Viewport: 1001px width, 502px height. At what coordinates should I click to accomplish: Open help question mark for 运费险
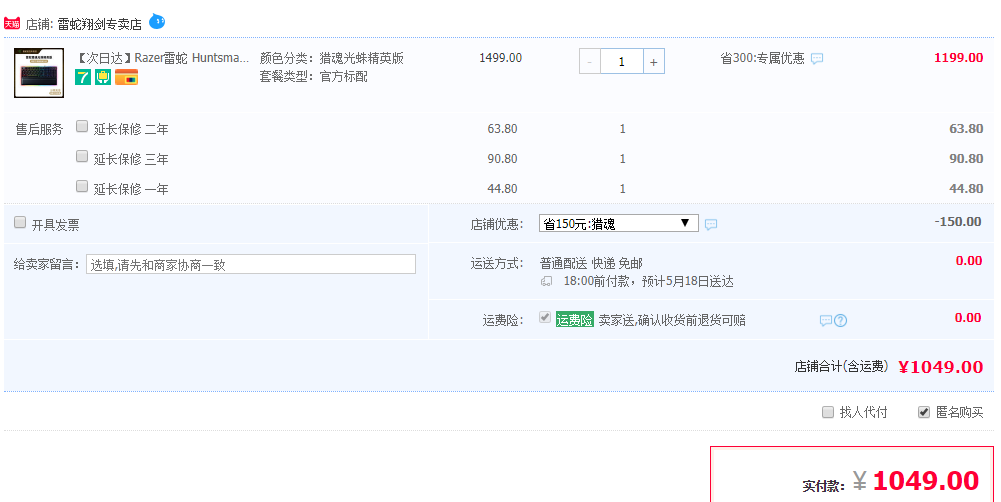click(840, 321)
